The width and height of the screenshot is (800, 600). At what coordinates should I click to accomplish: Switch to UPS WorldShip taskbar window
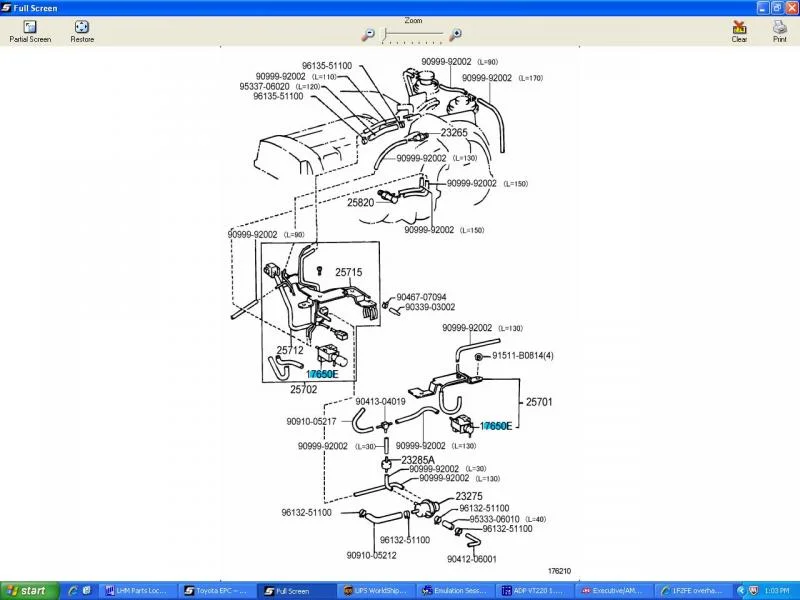click(x=375, y=591)
